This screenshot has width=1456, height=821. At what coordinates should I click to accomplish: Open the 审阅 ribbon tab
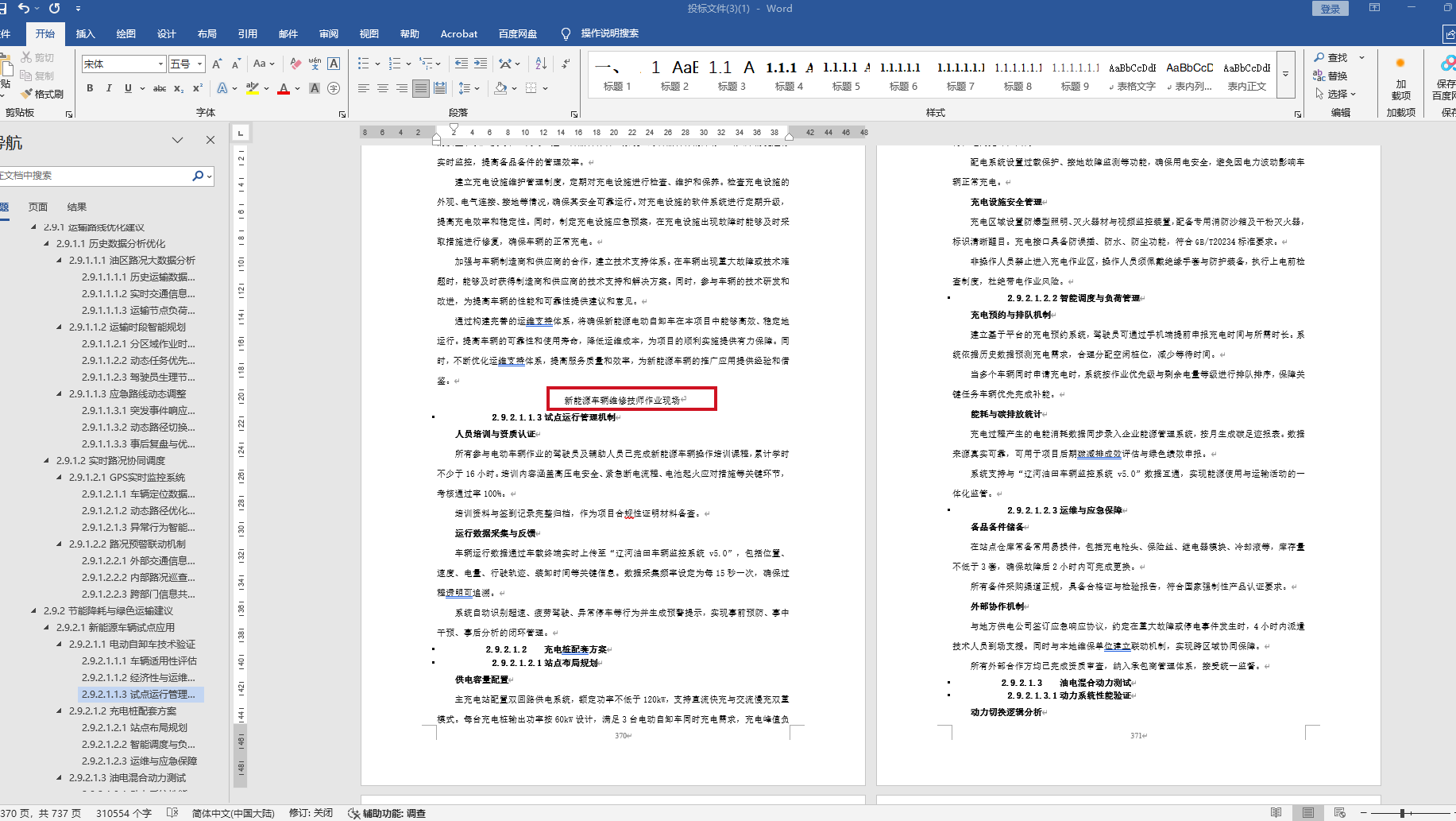click(x=329, y=33)
